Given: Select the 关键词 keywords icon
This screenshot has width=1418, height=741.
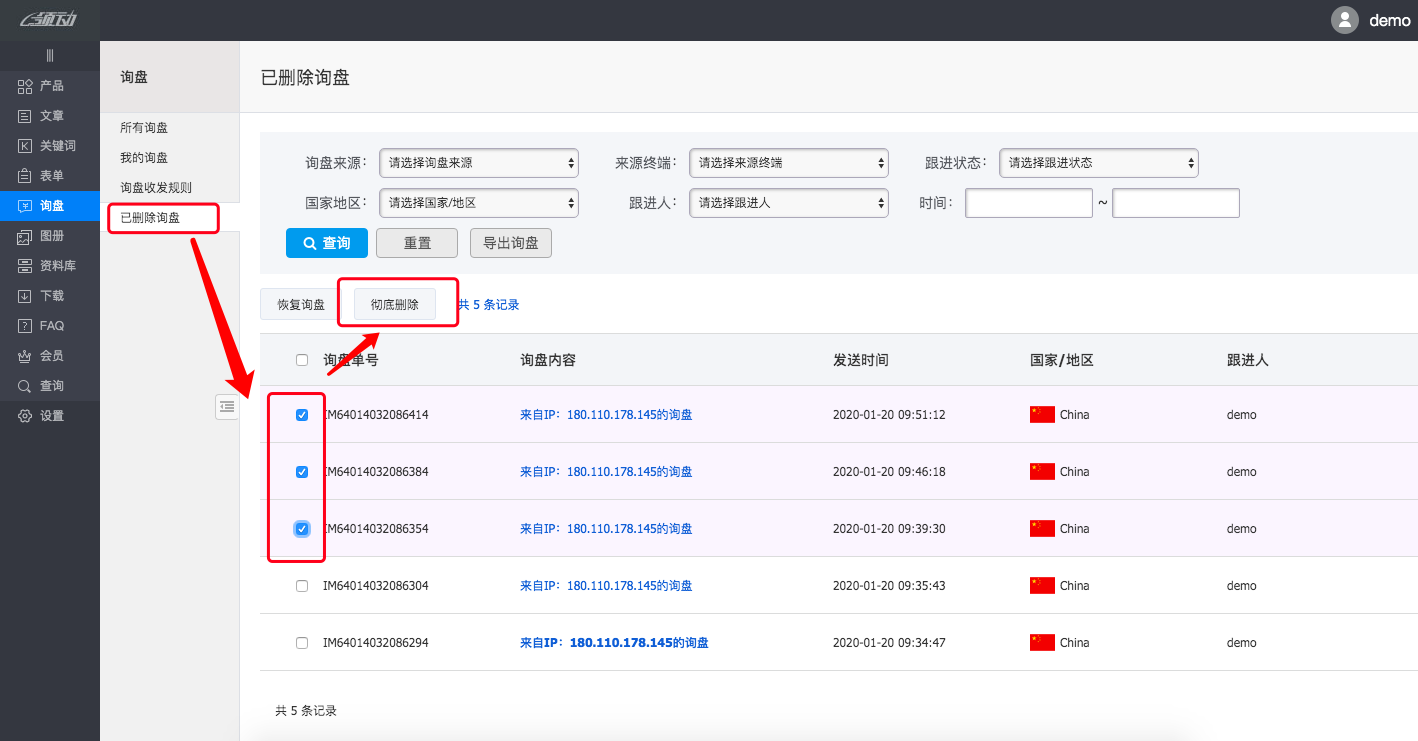Looking at the screenshot, I should [x=25, y=146].
